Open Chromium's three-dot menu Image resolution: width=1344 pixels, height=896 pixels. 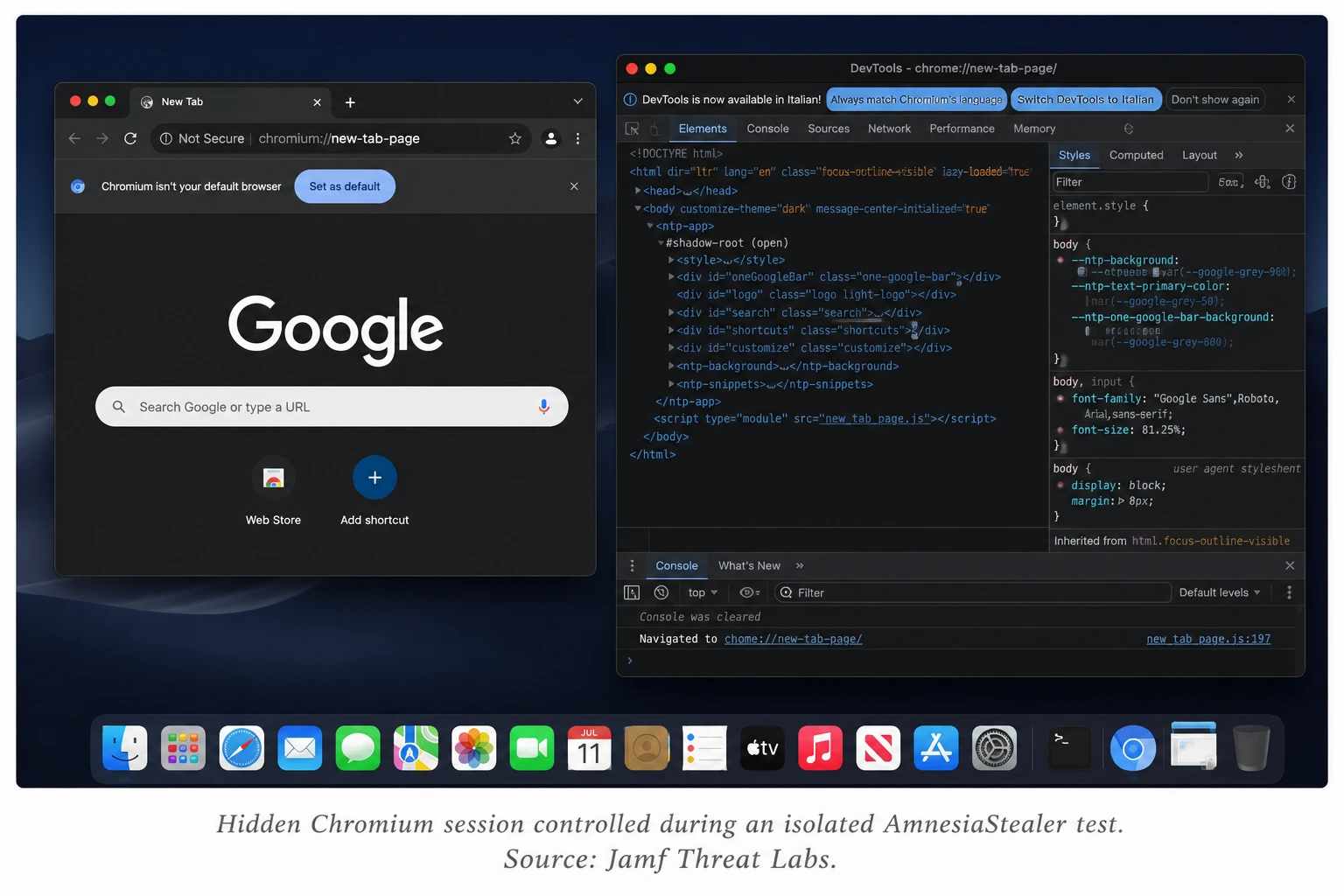click(x=577, y=138)
